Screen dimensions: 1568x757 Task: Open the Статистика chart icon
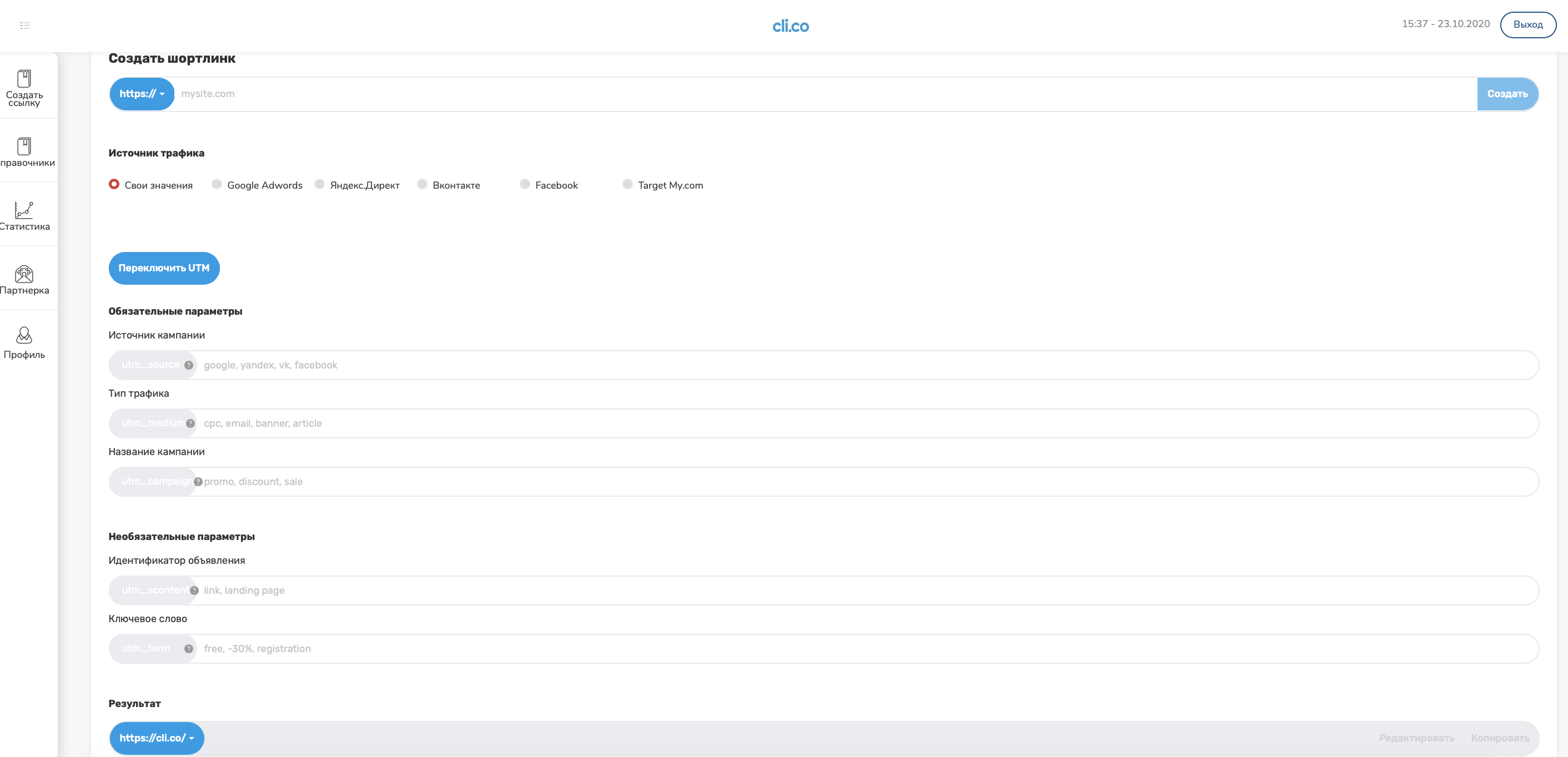24,210
